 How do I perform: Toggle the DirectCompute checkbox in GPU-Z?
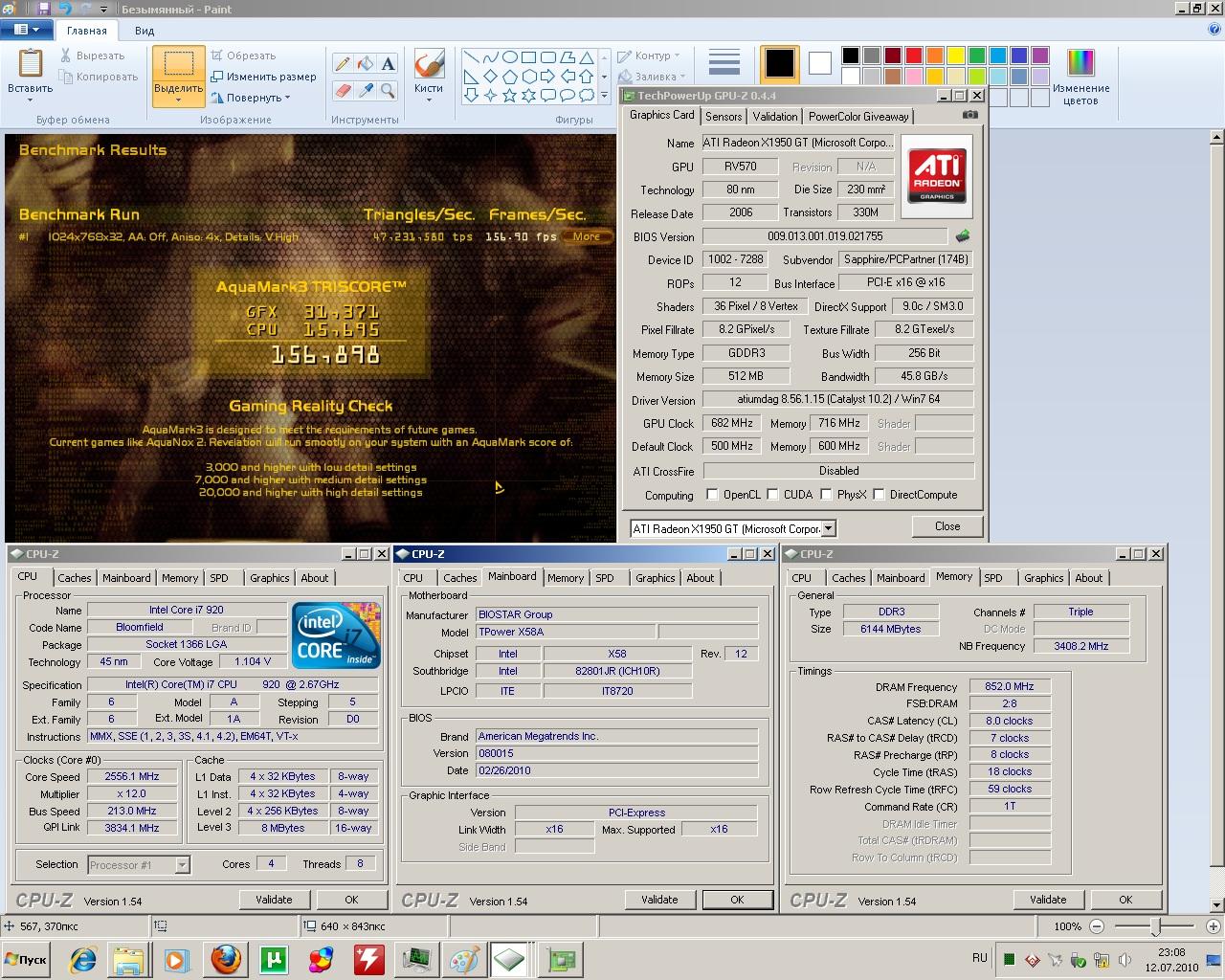click(x=879, y=495)
